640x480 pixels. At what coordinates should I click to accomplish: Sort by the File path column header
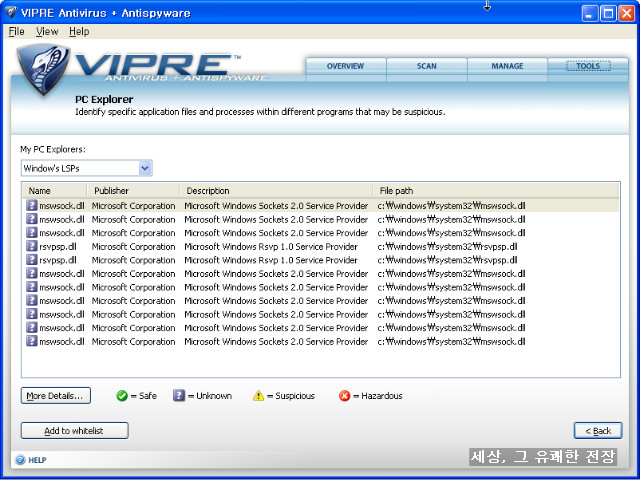[x=496, y=191]
